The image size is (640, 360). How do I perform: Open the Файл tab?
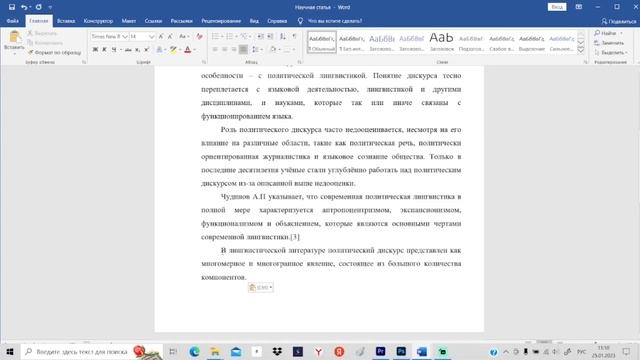click(x=13, y=21)
